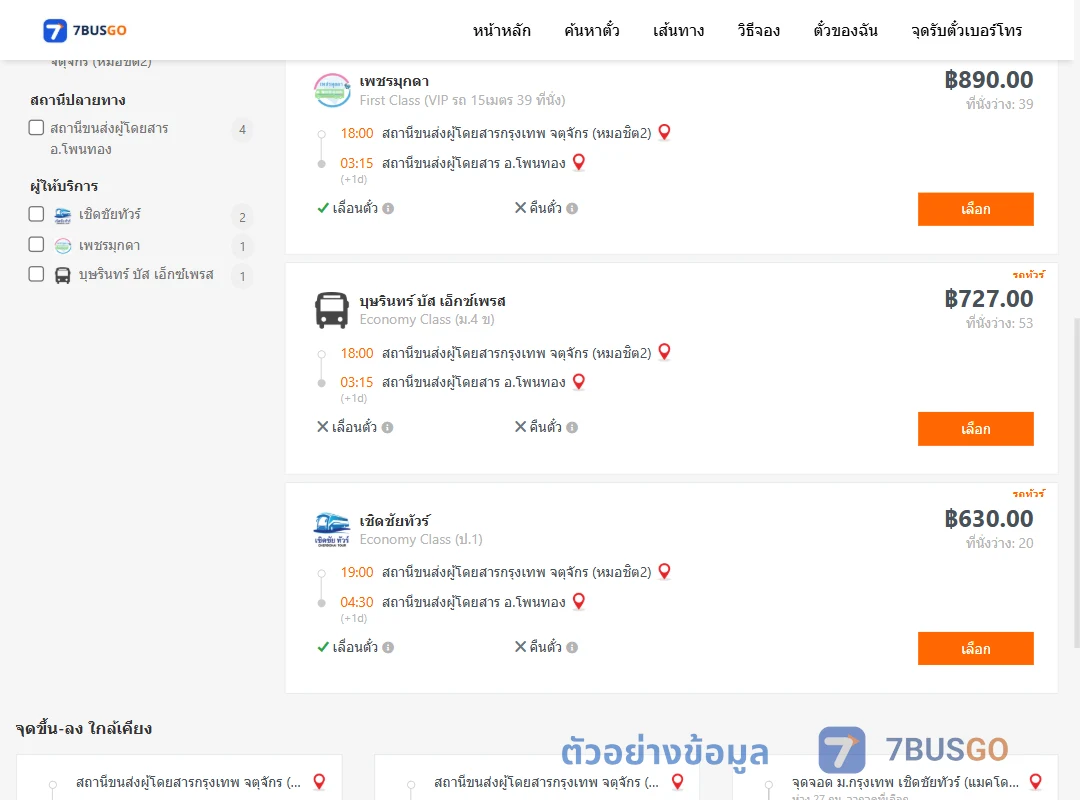Click the ผู้ให้บริการ filter heading
Viewport: 1080px width, 800px height.
(64, 186)
